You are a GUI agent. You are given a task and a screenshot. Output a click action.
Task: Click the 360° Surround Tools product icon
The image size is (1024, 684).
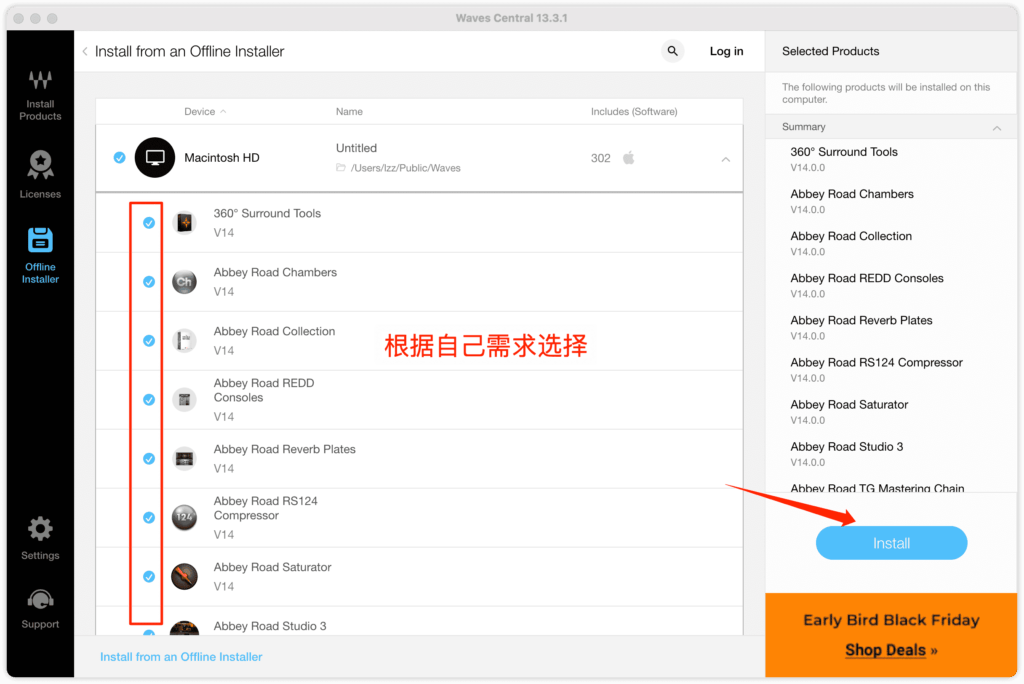click(x=184, y=223)
